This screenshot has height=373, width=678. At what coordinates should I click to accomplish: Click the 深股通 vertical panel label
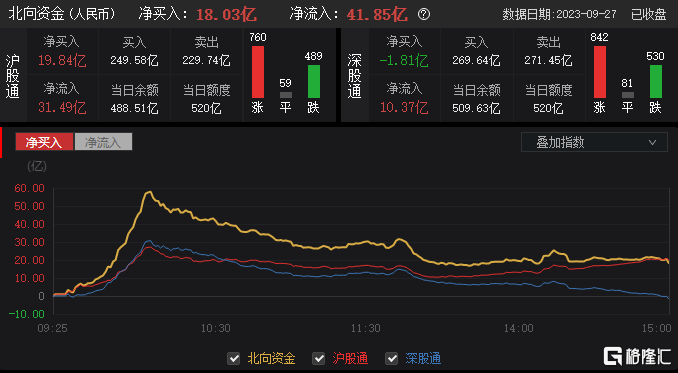(355, 76)
